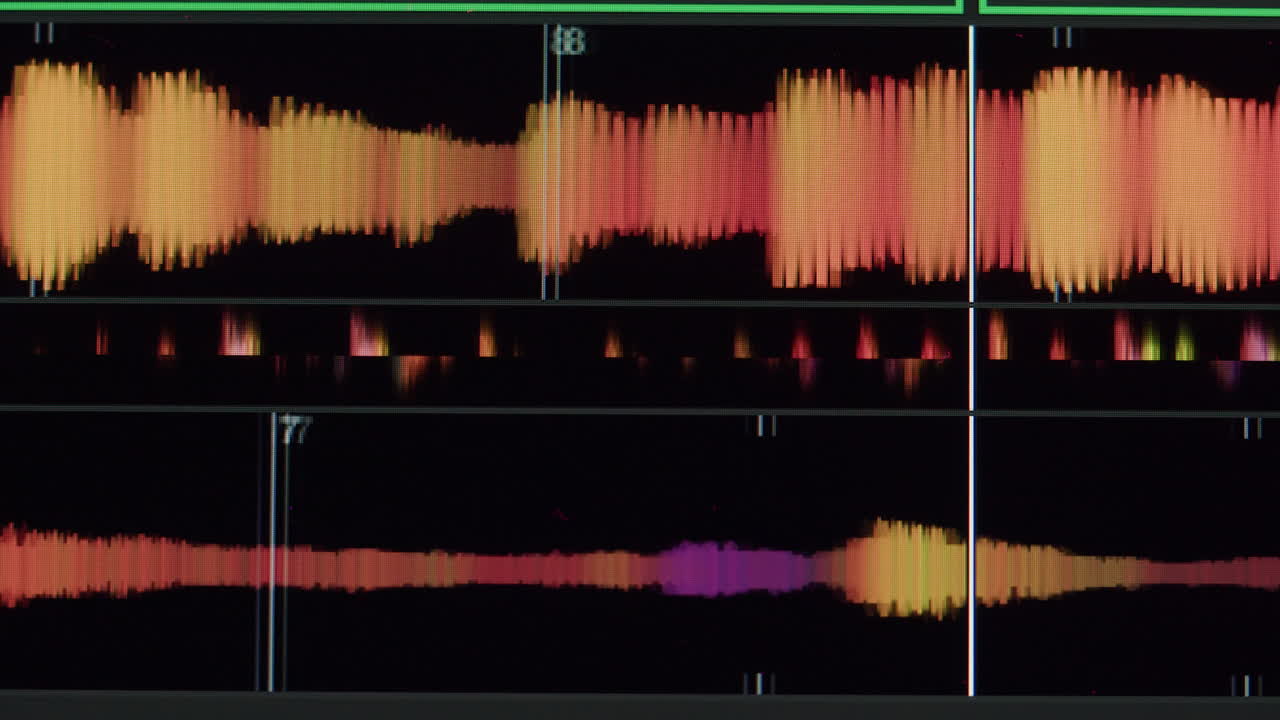Image resolution: width=1280 pixels, height=720 pixels.
Task: Click beat tick at top-left of upper waveform
Action: [43, 33]
